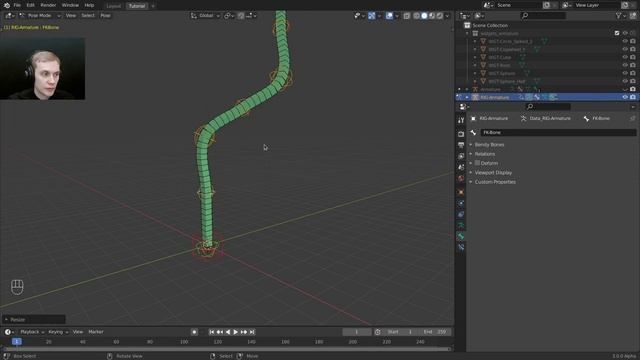Open the Bone Constraints properties tab
The width and height of the screenshot is (640, 360).
461,247
